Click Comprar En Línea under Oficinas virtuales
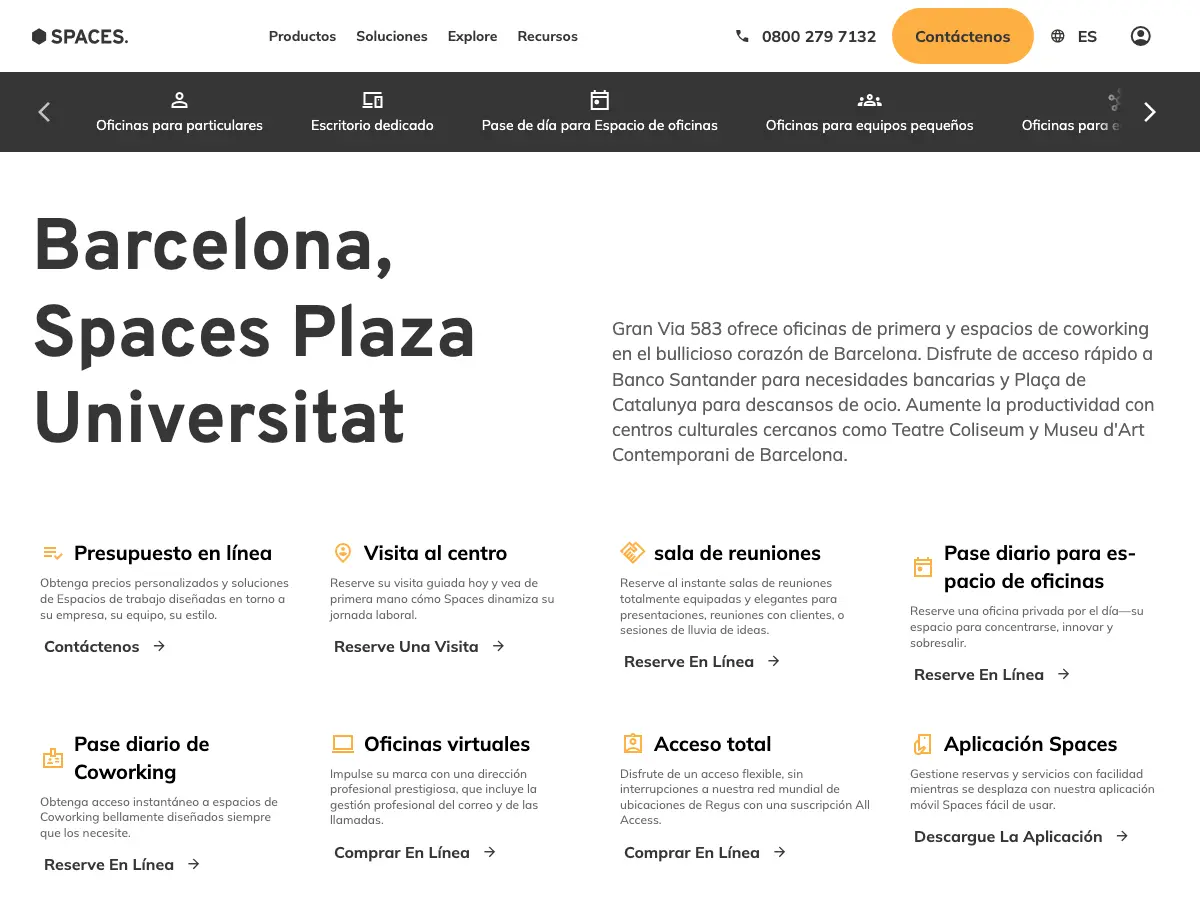1200x900 pixels. coord(414,852)
